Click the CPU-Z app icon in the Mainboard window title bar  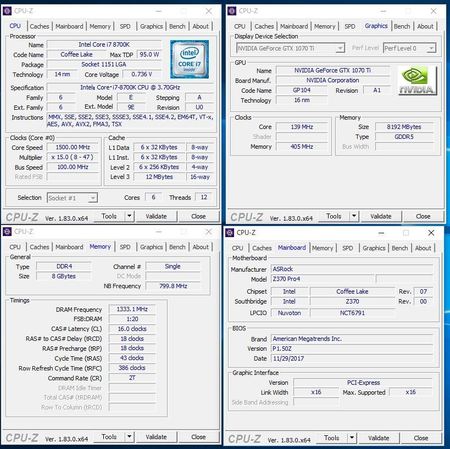point(230,232)
